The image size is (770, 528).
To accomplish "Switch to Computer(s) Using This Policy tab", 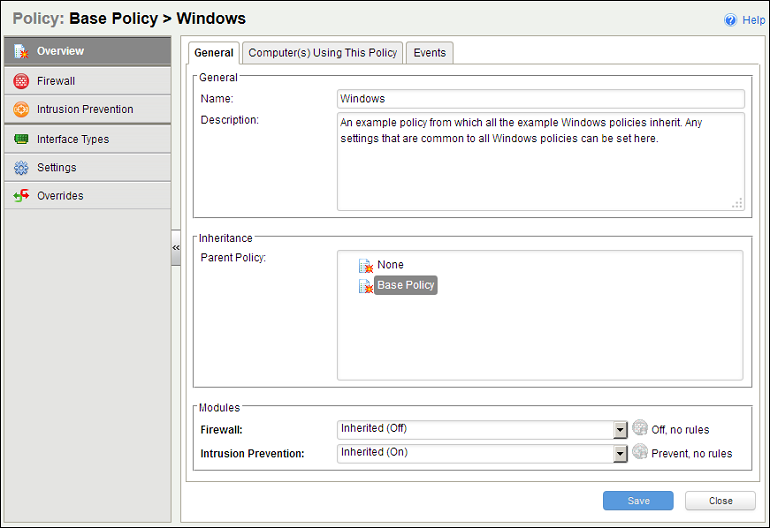I will click(x=323, y=53).
